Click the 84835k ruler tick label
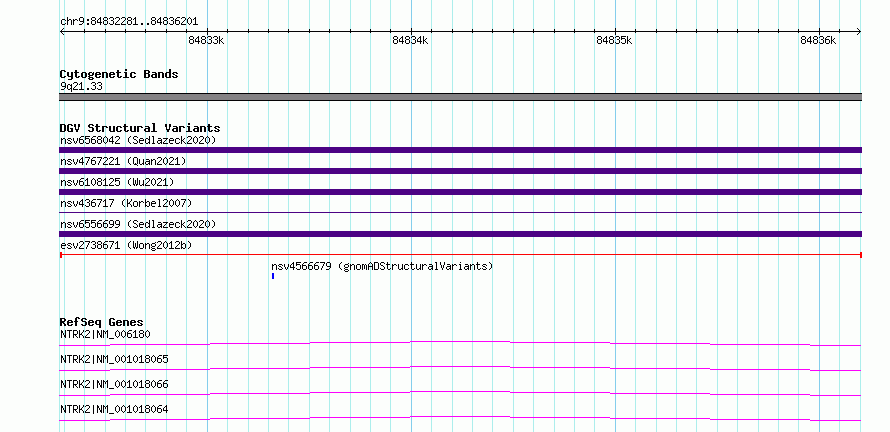This screenshot has width=890, height=432. pos(615,40)
